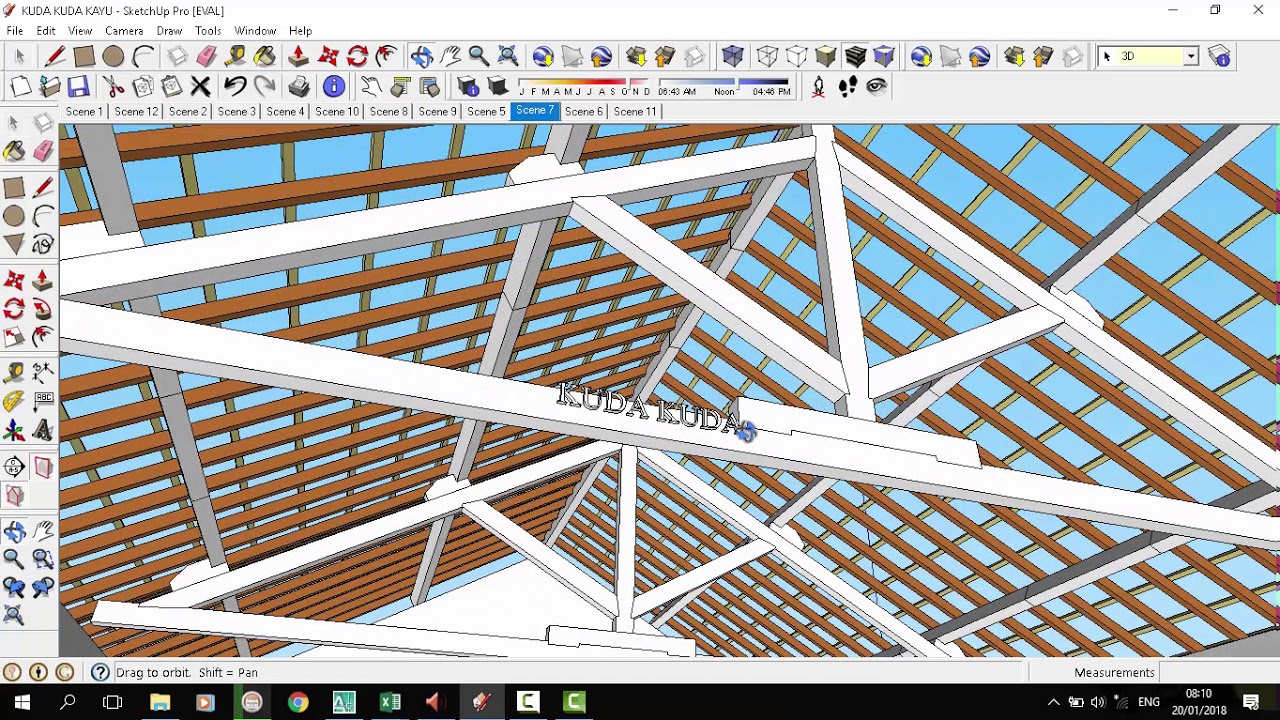Open Layer Manager icon beside layer dropdown
Image resolution: width=1280 pixels, height=720 pixels.
pyautogui.click(x=1219, y=56)
